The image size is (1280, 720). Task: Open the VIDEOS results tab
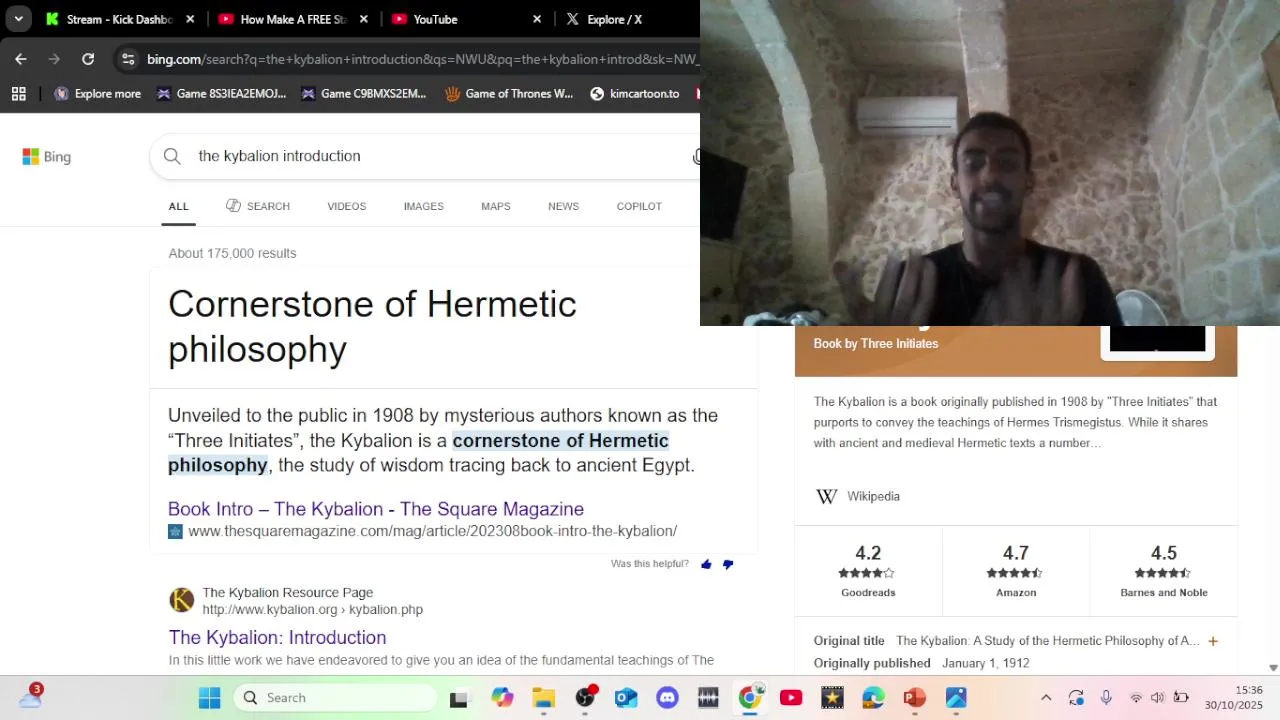pos(346,206)
